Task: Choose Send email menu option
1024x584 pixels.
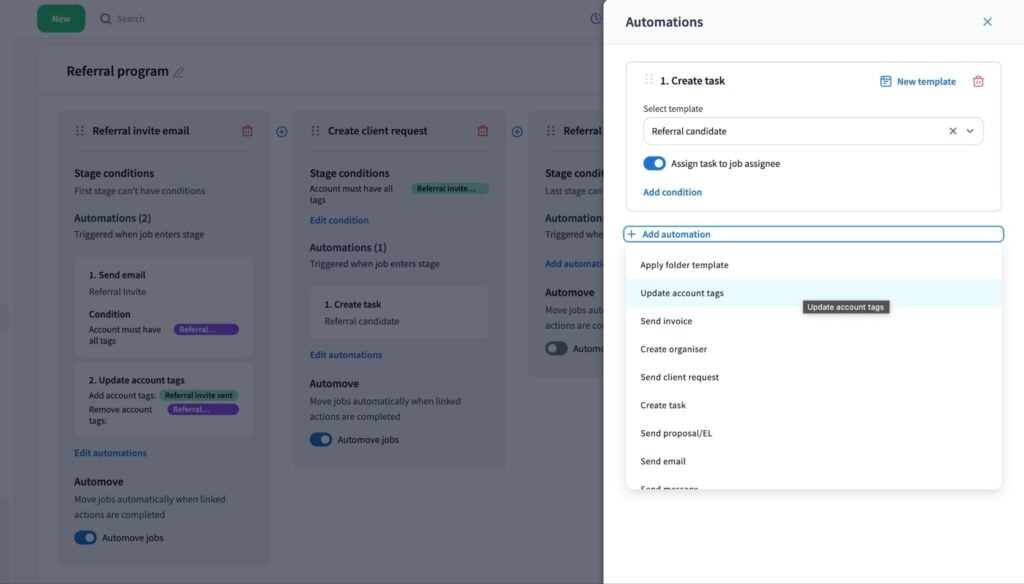Action: (813, 461)
